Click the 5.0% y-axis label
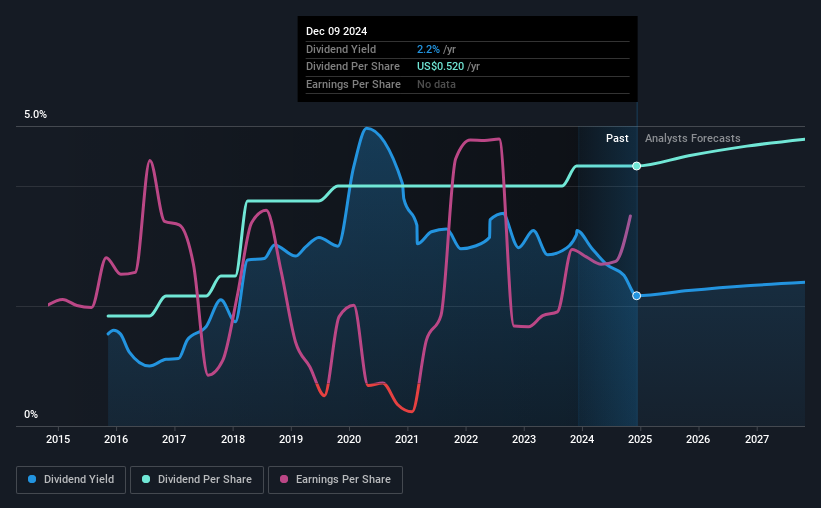Viewport: 821px width, 508px height. [x=35, y=115]
